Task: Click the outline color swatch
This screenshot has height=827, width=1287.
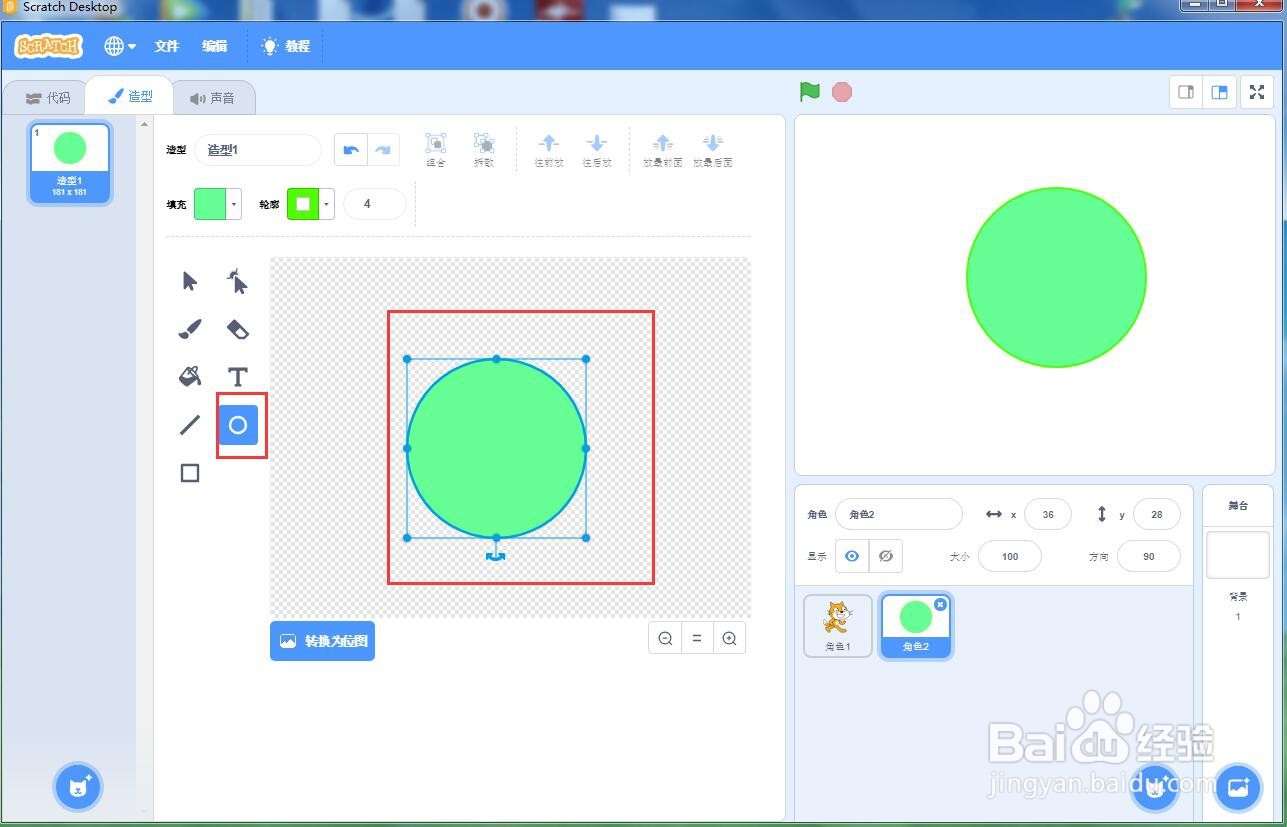Action: point(303,204)
